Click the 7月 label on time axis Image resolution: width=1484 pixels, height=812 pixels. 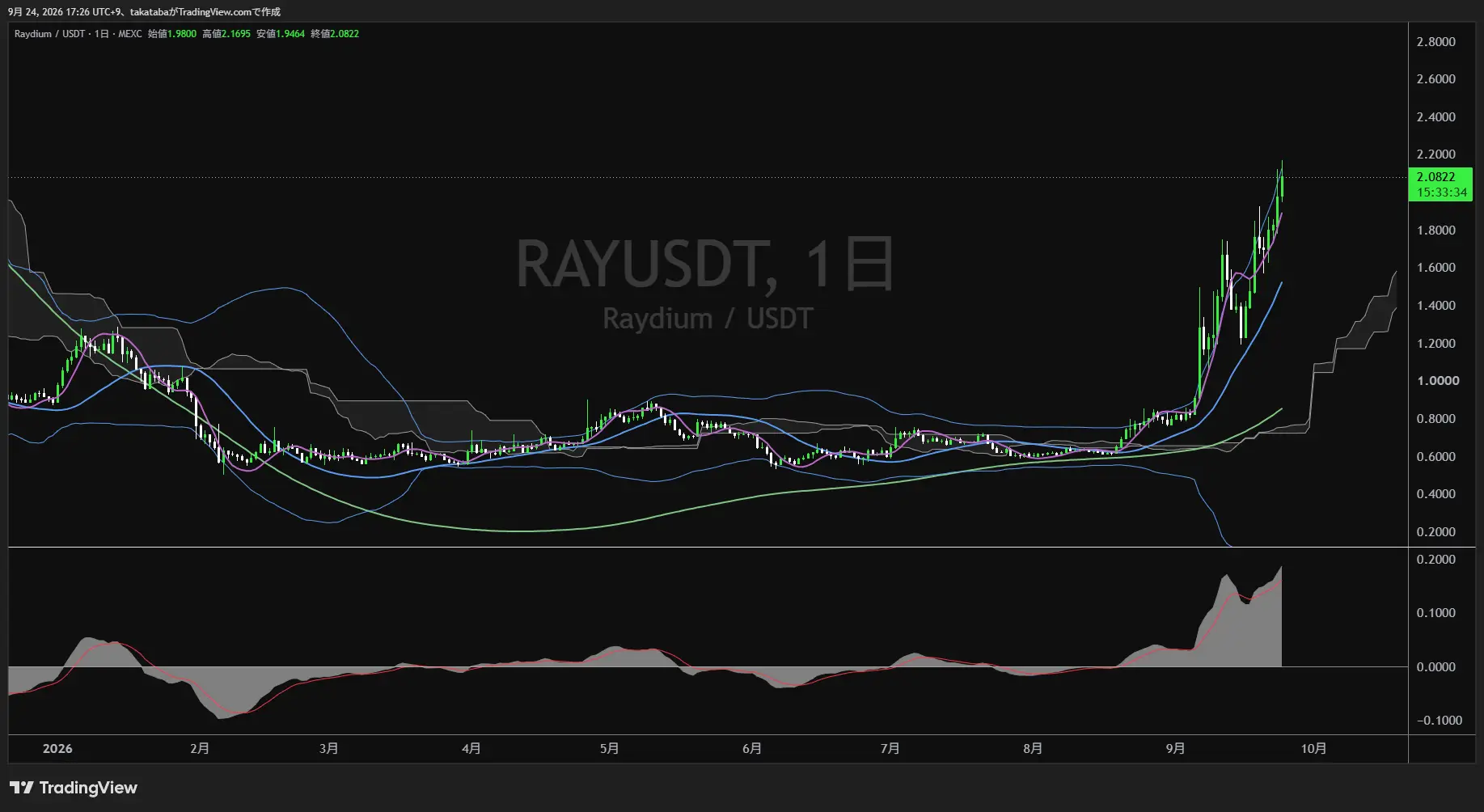pyautogui.click(x=890, y=749)
